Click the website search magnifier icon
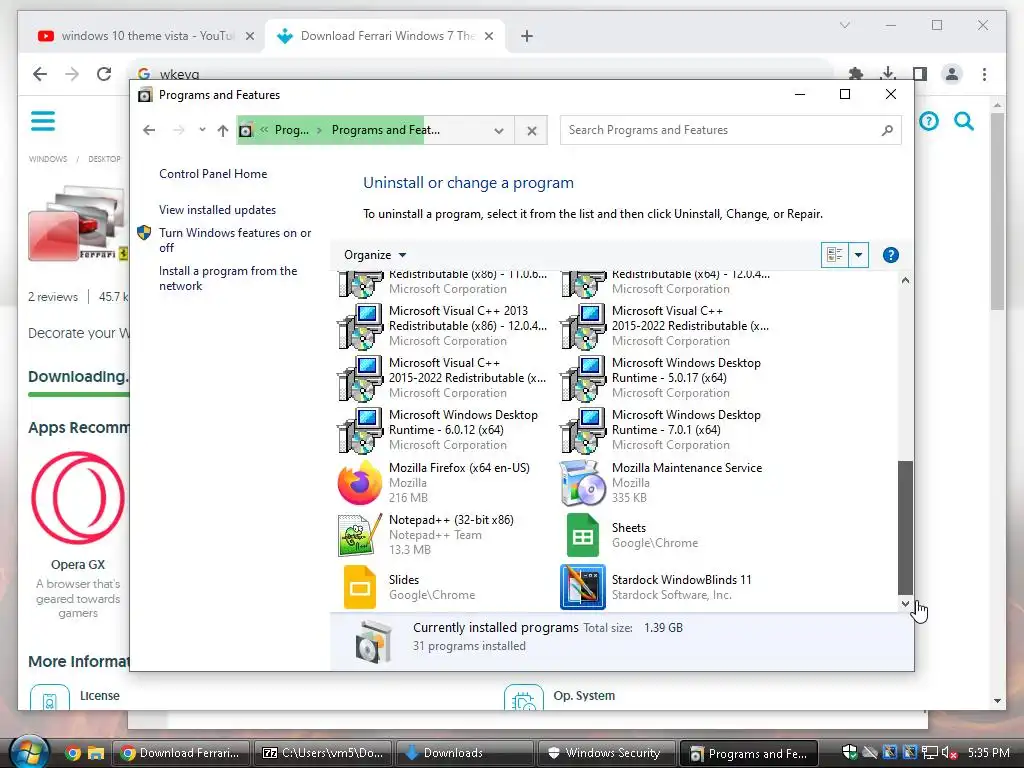The width and height of the screenshot is (1024, 768). 964,121
